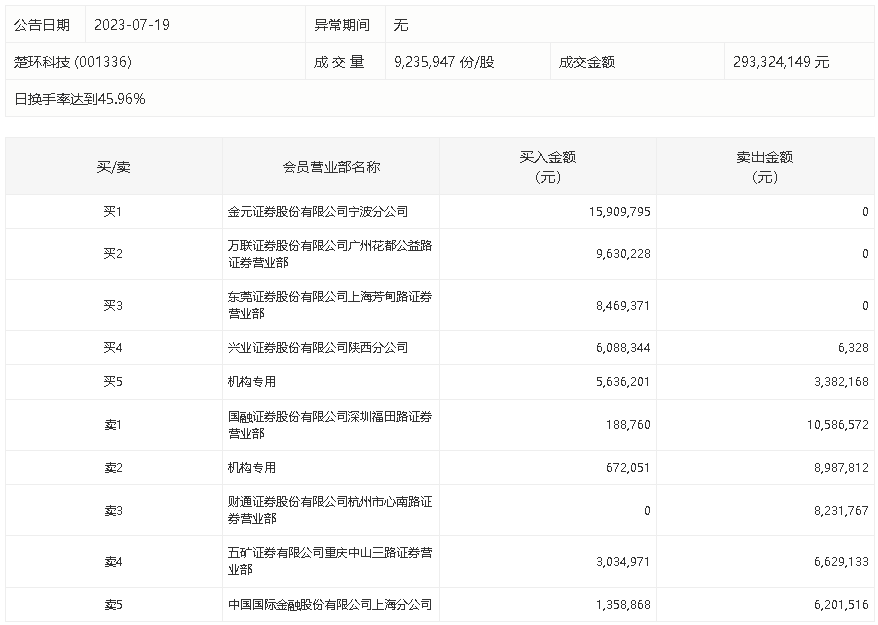
Task: Click the 买入金额 column header
Action: [x=547, y=167]
